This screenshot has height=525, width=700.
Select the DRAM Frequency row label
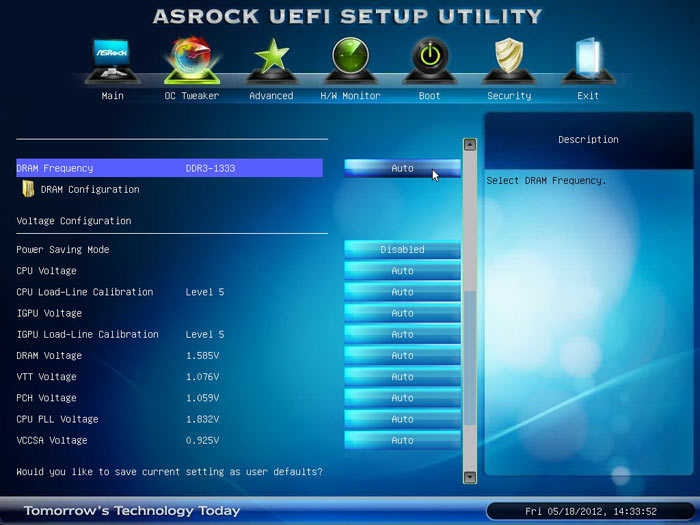pyautogui.click(x=55, y=168)
